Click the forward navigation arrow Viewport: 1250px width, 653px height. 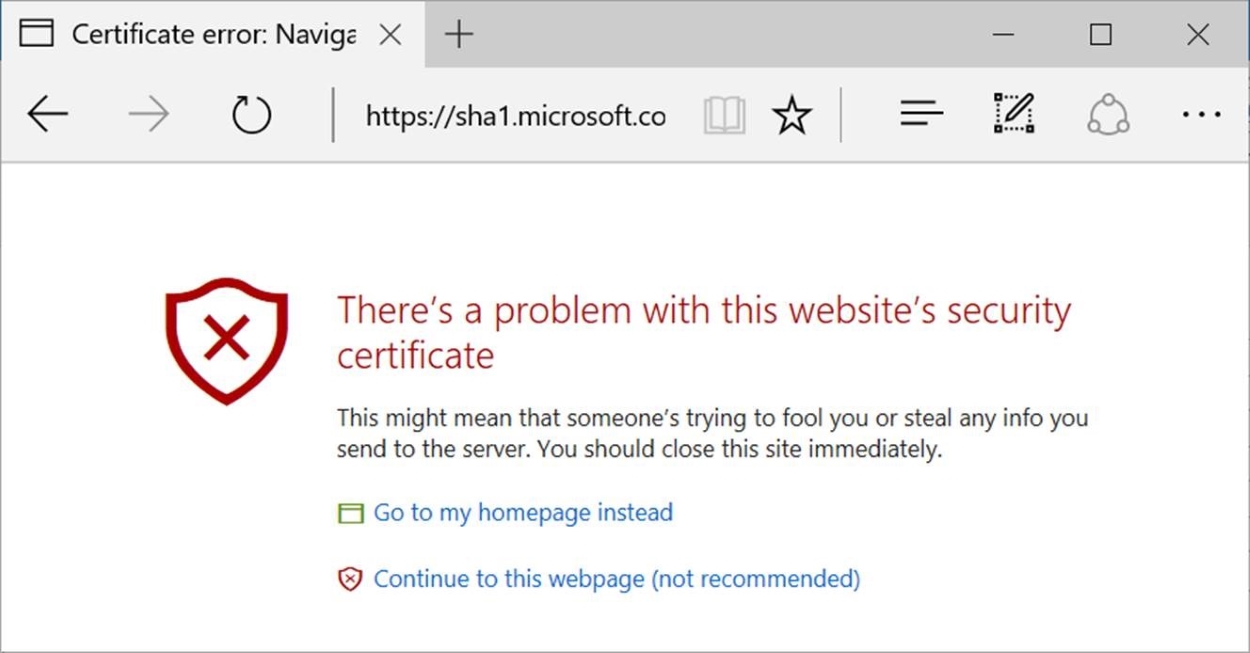148,113
